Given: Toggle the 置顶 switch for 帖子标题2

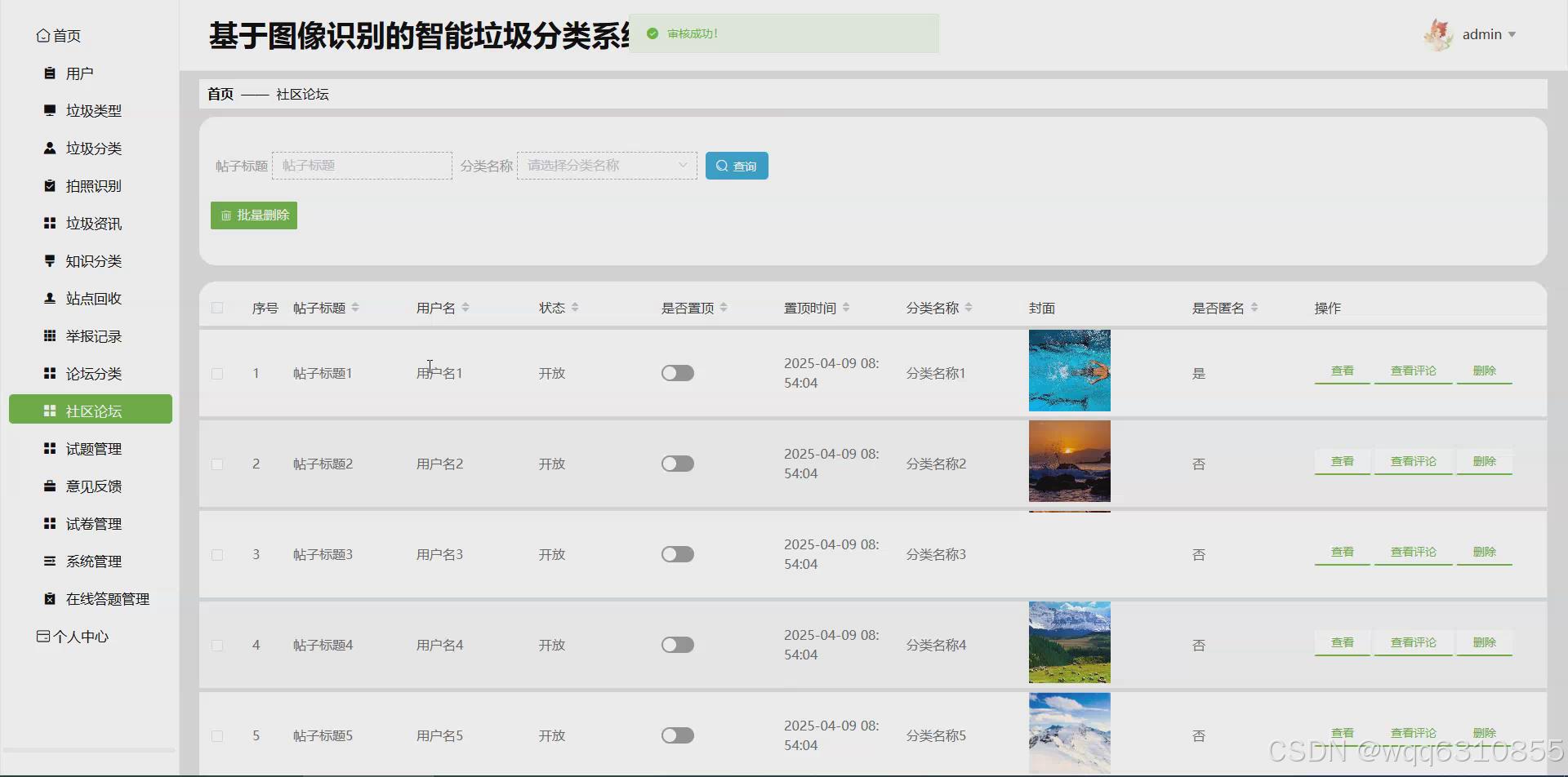Looking at the screenshot, I should pos(678,464).
